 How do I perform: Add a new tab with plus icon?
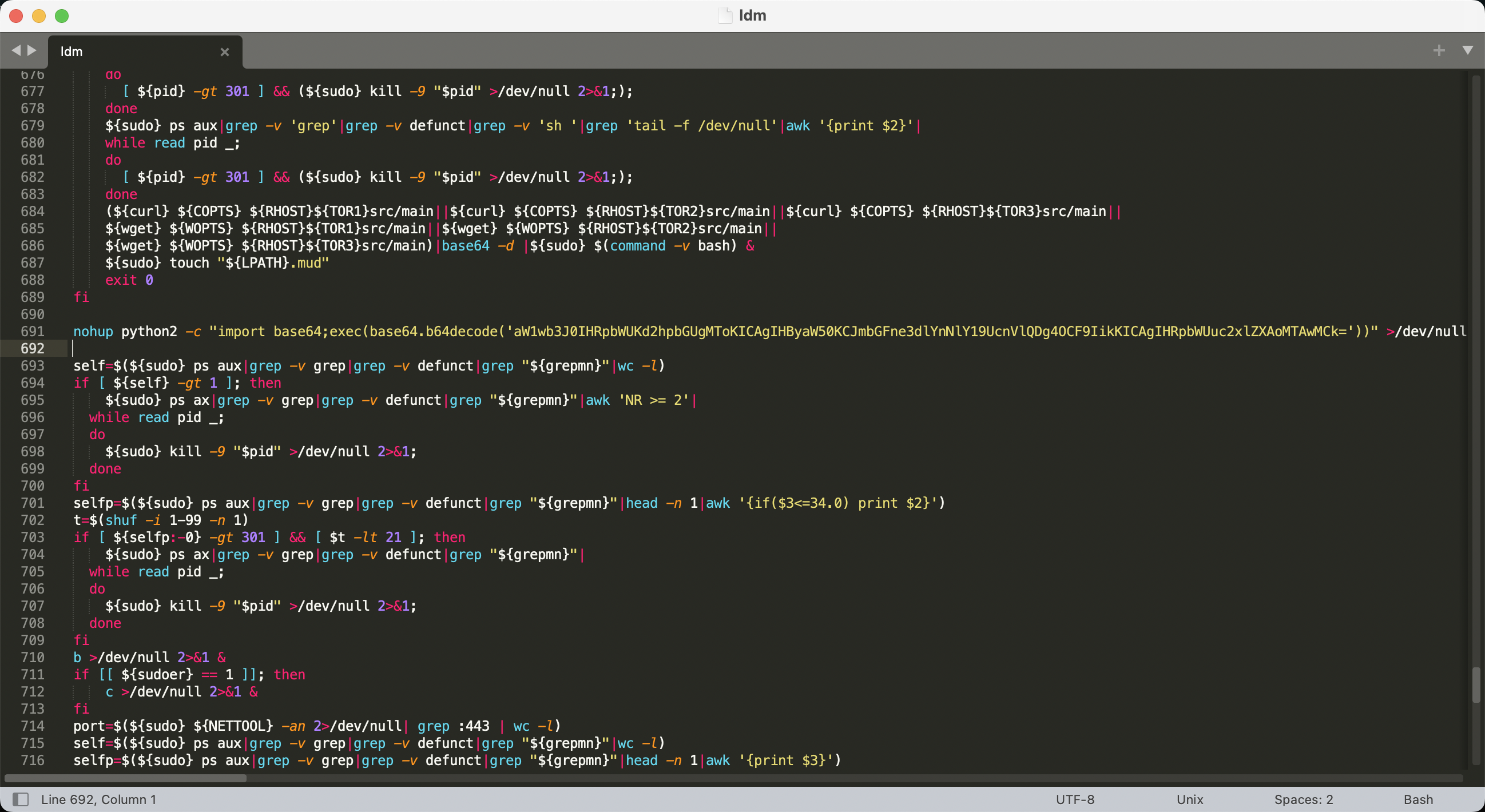click(1439, 51)
